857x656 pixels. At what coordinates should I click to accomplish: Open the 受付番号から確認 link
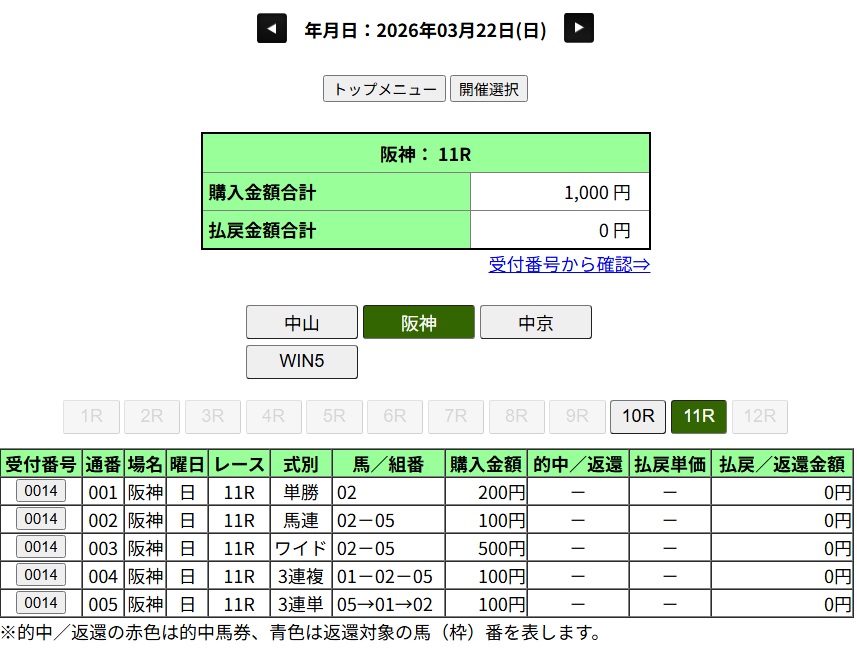[x=569, y=265]
